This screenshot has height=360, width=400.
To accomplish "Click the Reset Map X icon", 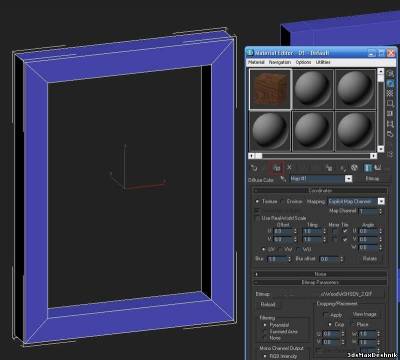I will click(x=289, y=167).
